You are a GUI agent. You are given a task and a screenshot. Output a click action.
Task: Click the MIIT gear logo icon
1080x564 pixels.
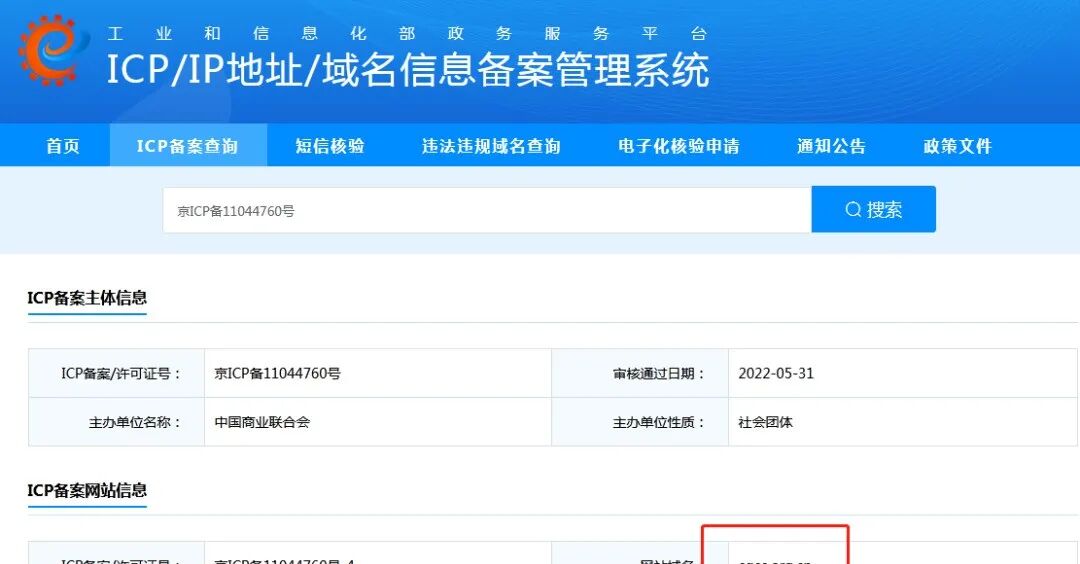point(53,50)
